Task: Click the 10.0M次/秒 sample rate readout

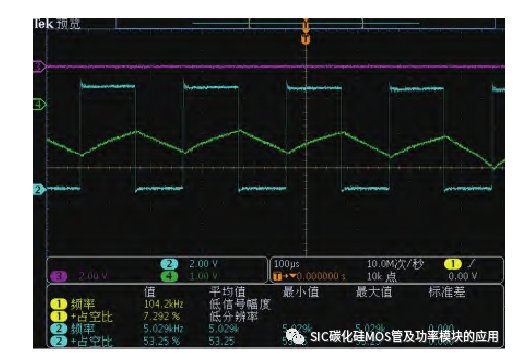Action: point(395,264)
